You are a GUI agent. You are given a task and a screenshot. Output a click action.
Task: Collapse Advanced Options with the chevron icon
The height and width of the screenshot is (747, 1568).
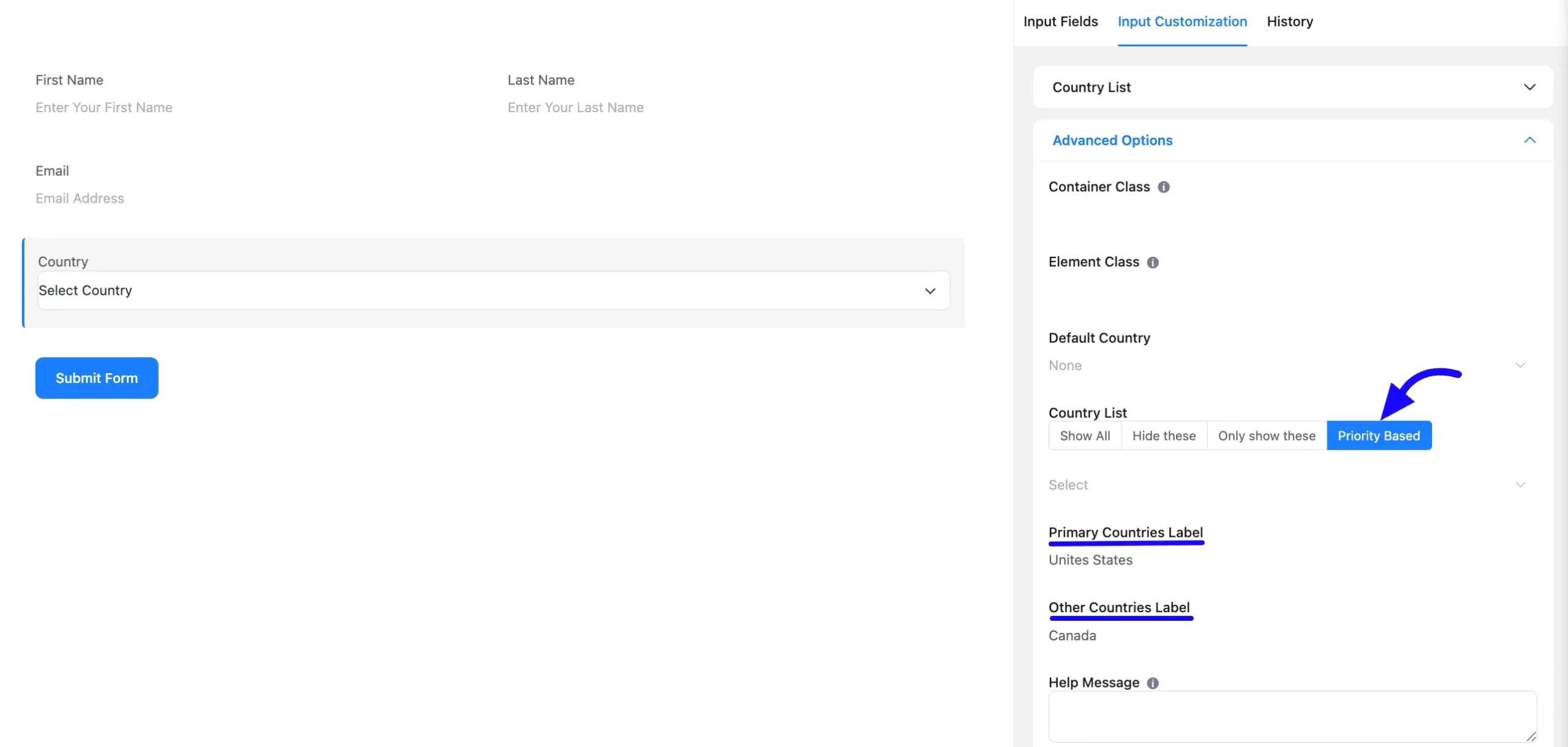click(x=1529, y=140)
